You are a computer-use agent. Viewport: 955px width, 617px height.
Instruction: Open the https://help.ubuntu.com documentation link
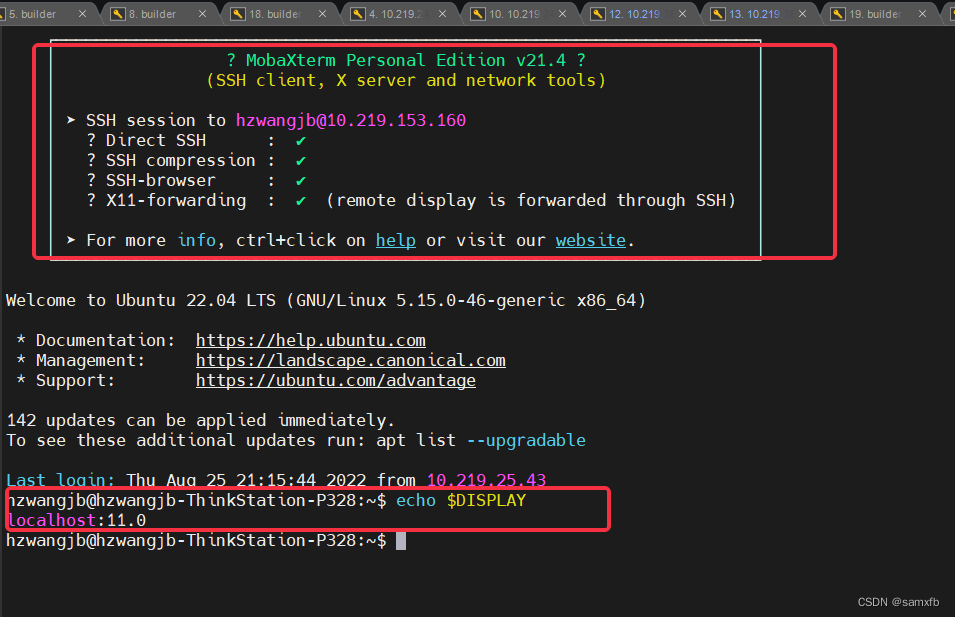(310, 340)
